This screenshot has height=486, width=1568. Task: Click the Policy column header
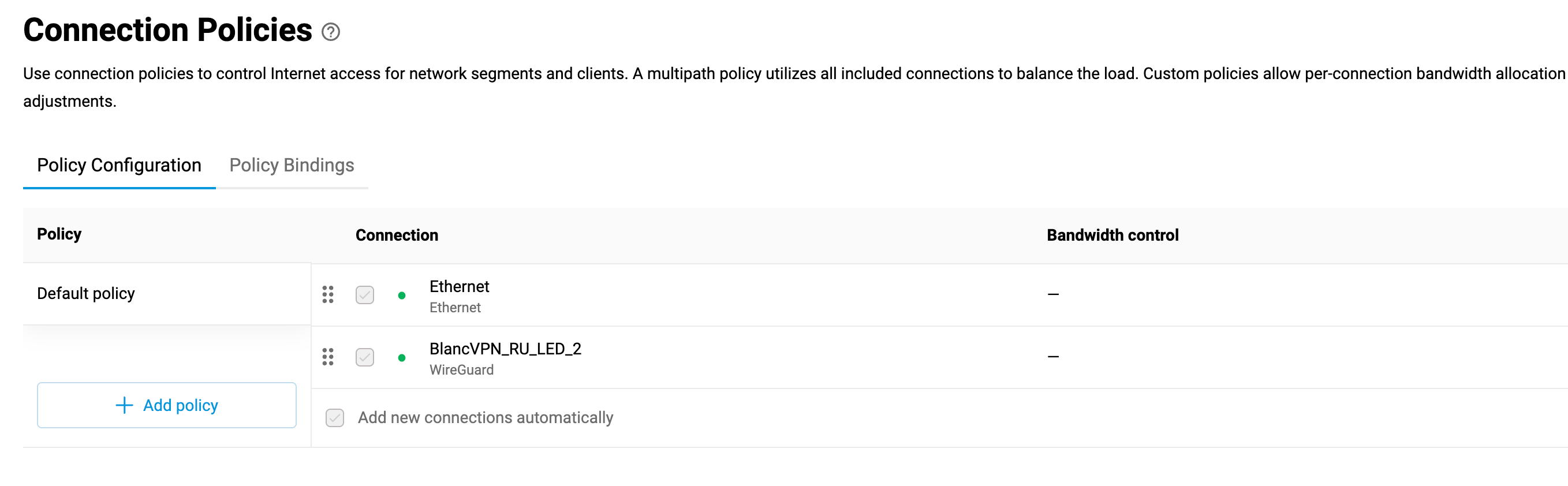point(59,234)
